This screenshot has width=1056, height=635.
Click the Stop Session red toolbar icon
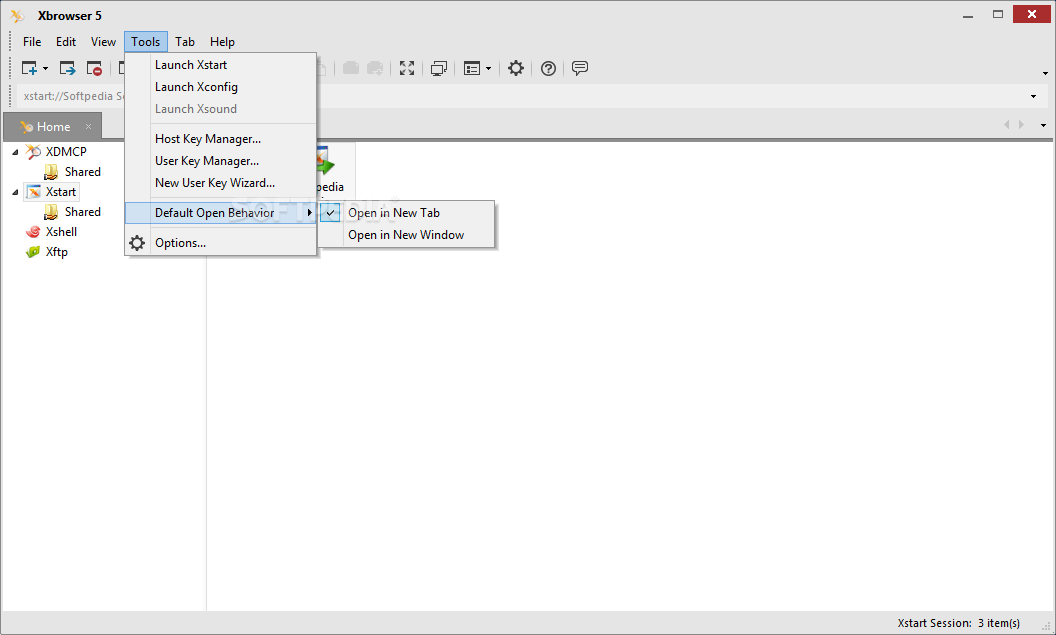tap(94, 68)
